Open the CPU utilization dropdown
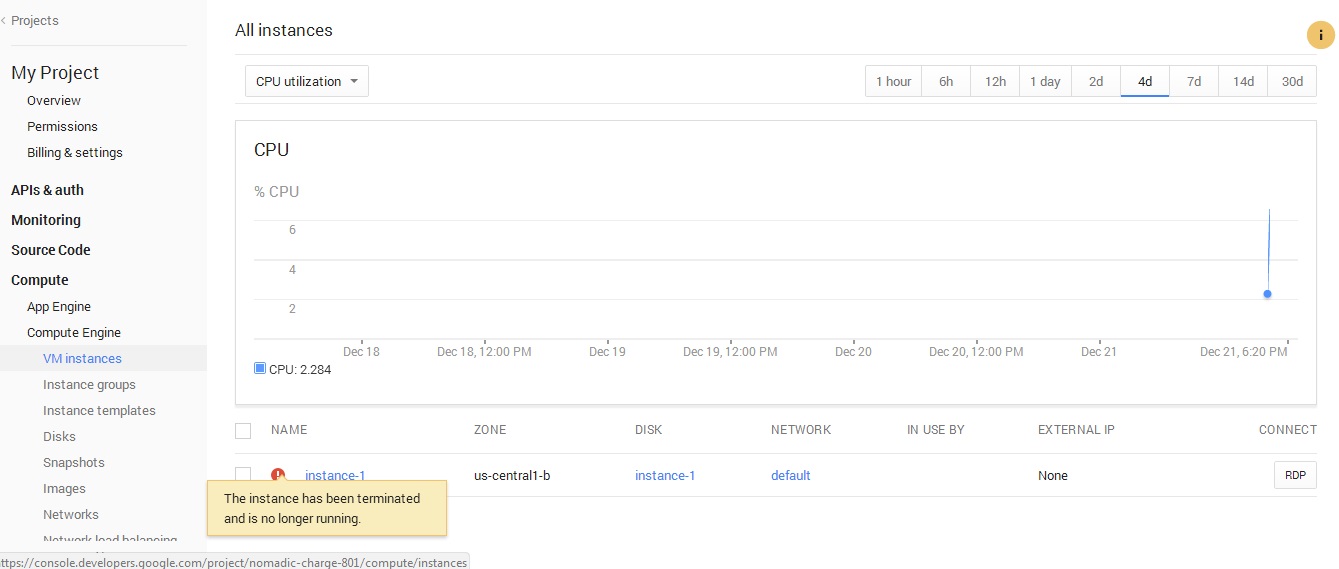Screen dimensions: 1339x569 pos(307,81)
